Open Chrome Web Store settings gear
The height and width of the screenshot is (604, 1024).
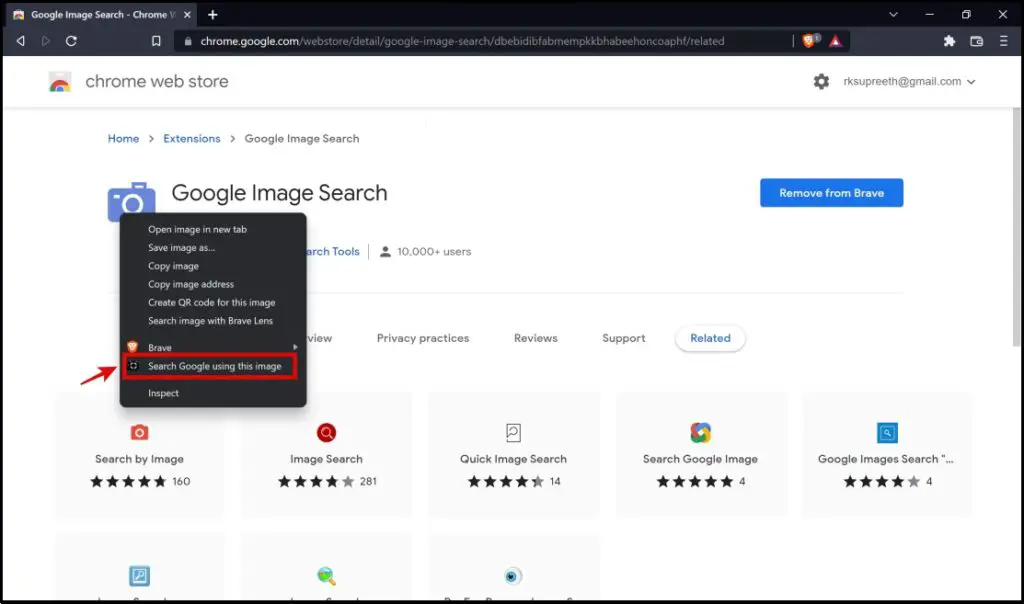(821, 82)
